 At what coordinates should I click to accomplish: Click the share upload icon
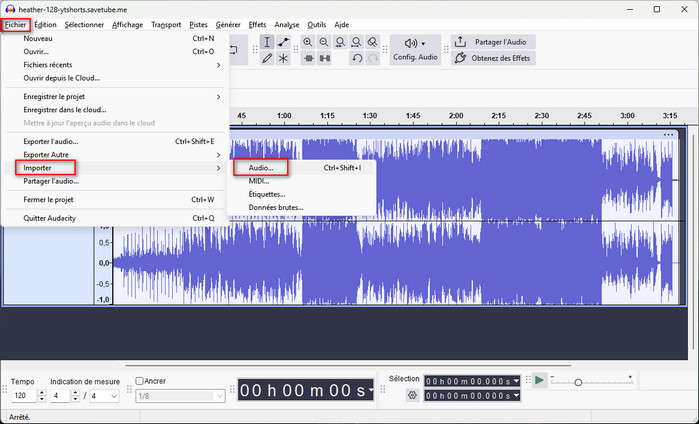(460, 42)
